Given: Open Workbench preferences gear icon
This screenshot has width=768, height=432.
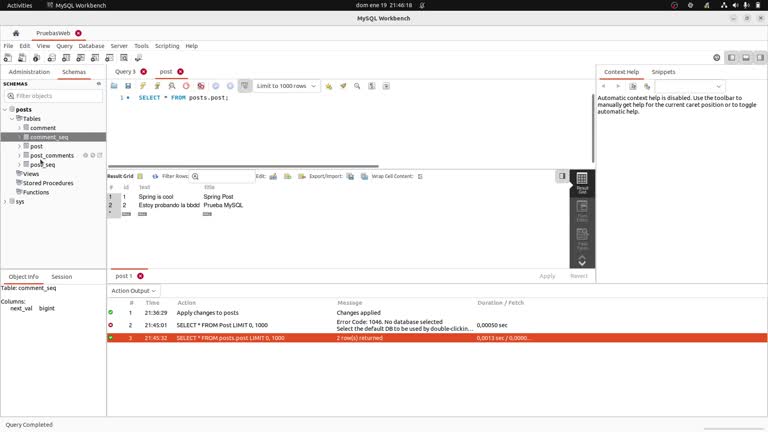Looking at the screenshot, I should coord(717,58).
